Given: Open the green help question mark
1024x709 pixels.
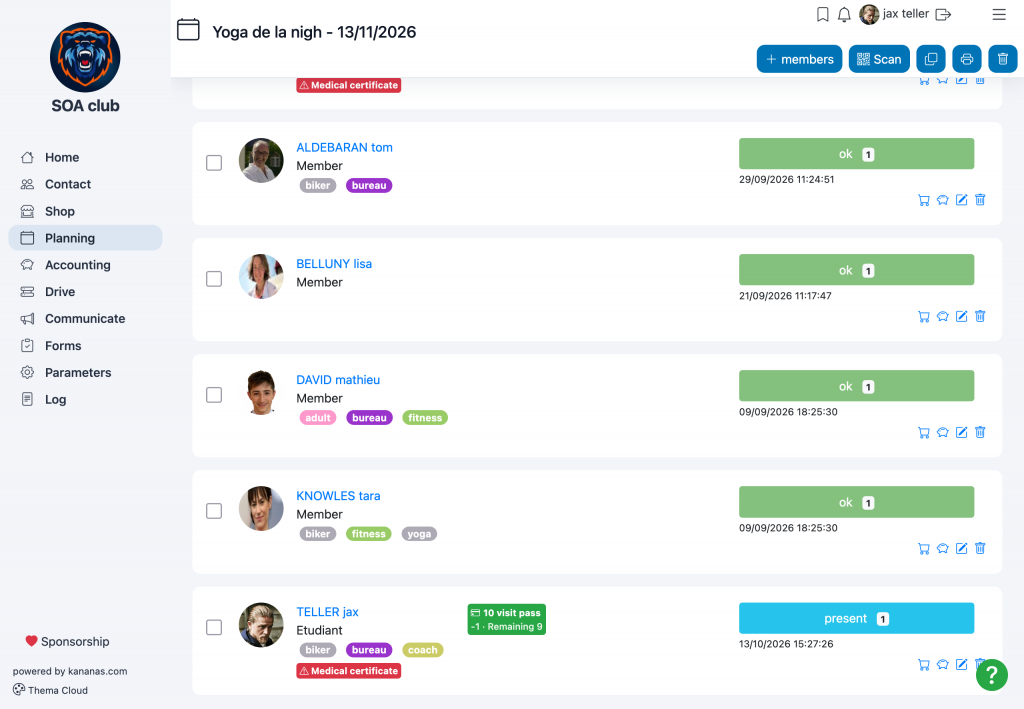Looking at the screenshot, I should click(x=992, y=674).
